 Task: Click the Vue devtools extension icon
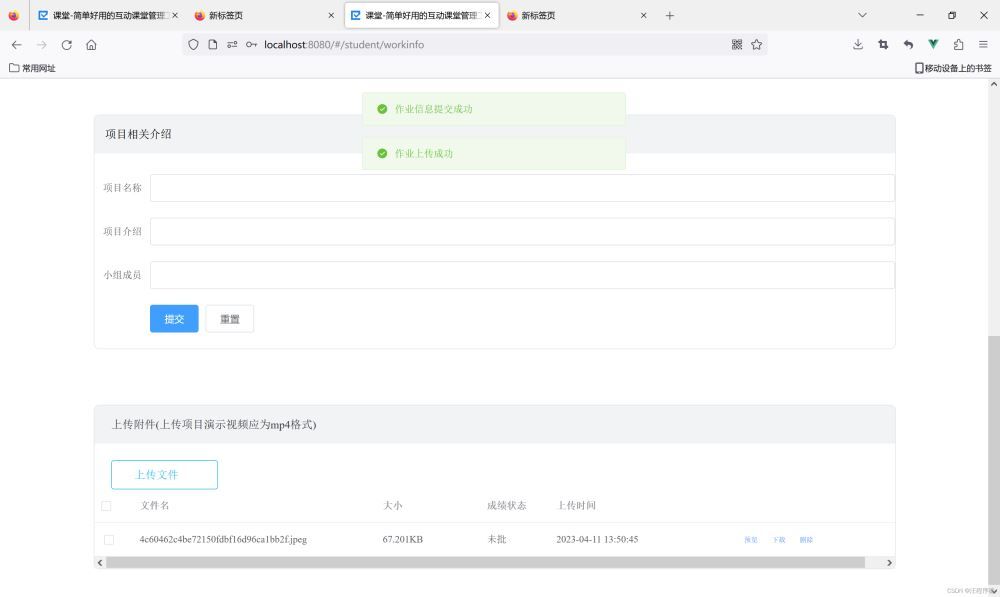933,44
